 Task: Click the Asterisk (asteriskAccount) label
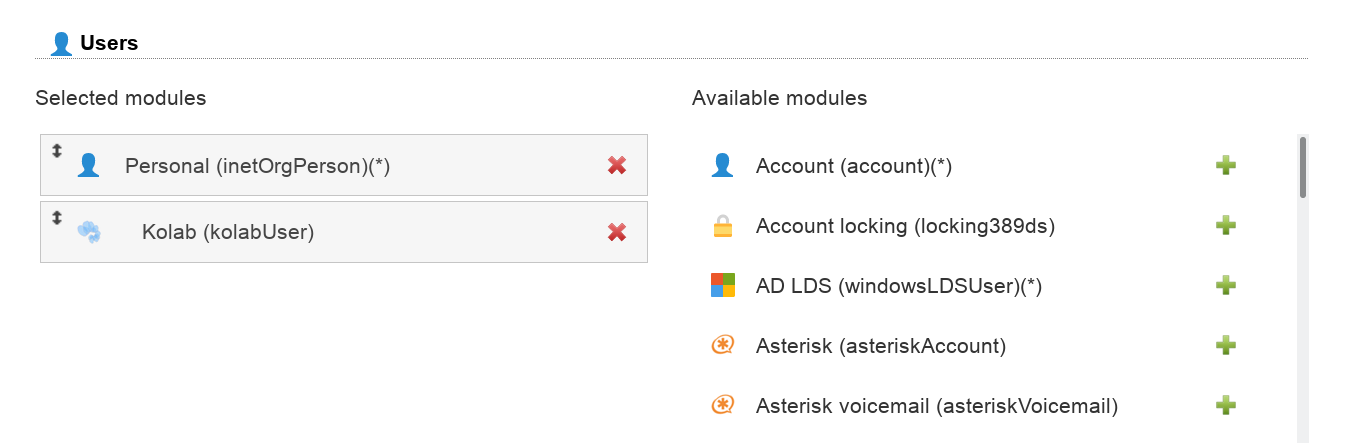(x=880, y=347)
